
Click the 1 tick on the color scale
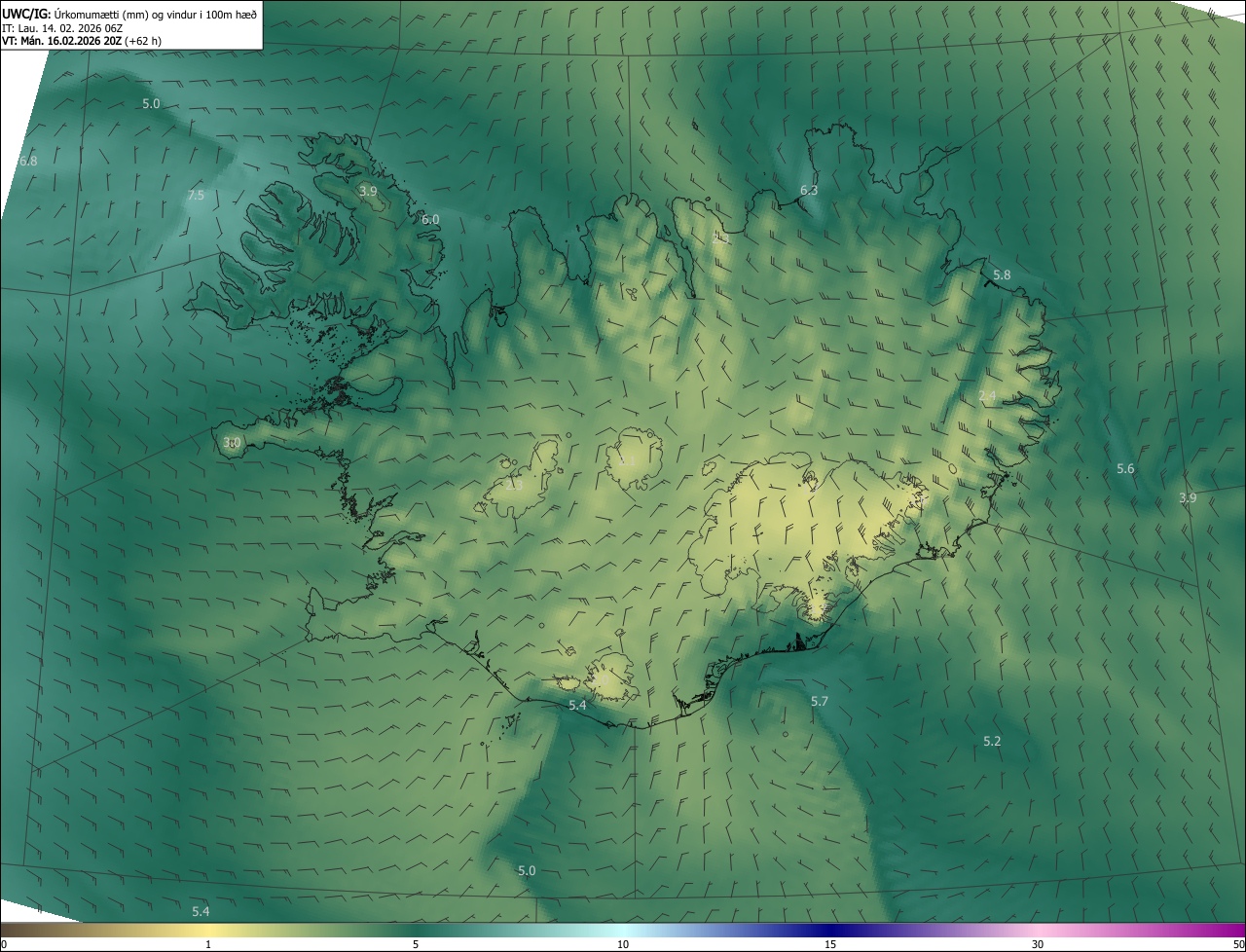point(208,945)
